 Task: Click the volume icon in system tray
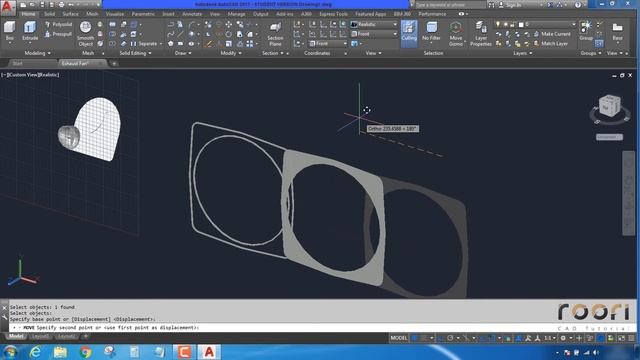pos(596,352)
